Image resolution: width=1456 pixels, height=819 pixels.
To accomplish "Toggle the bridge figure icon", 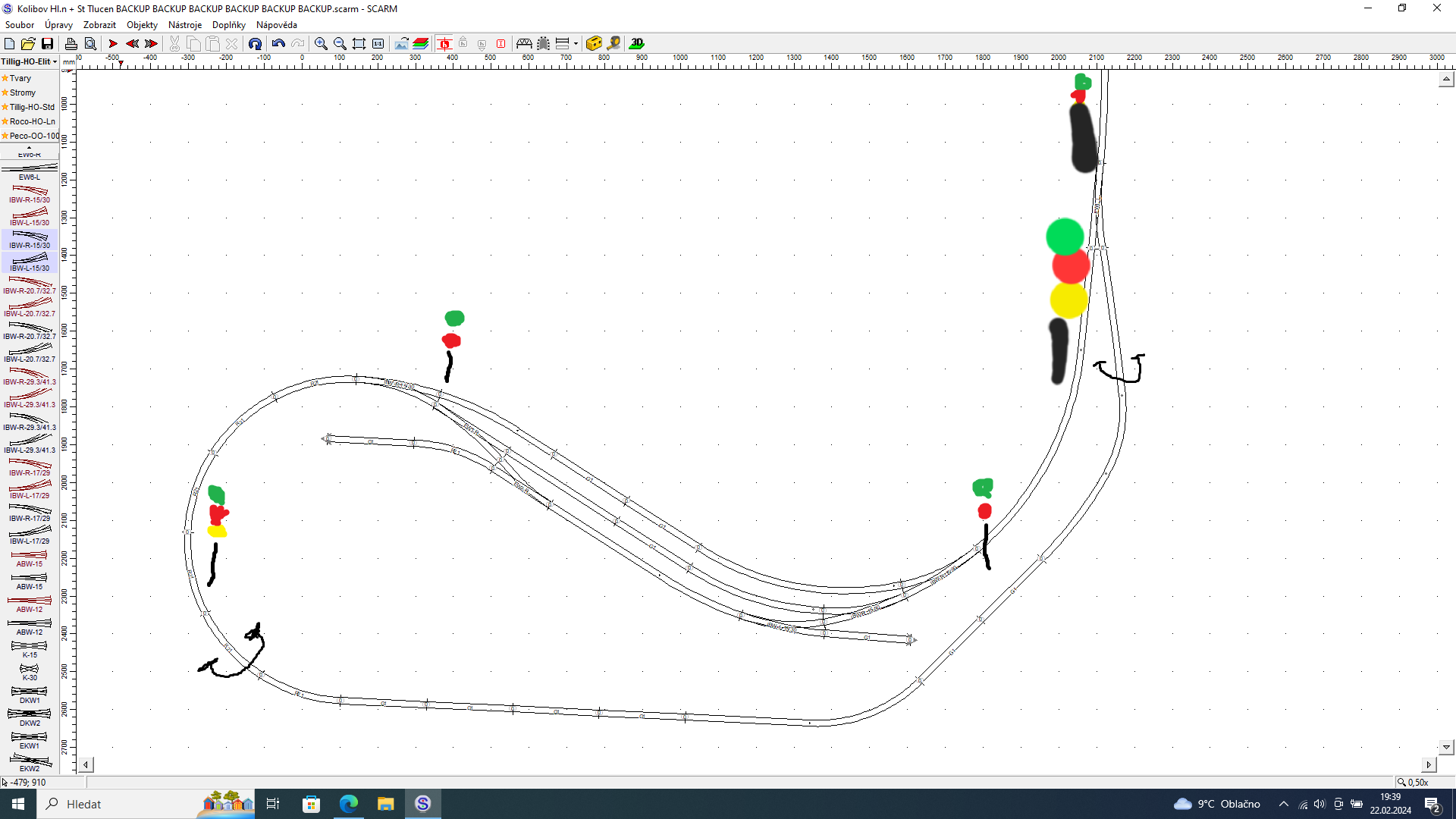I will [524, 44].
